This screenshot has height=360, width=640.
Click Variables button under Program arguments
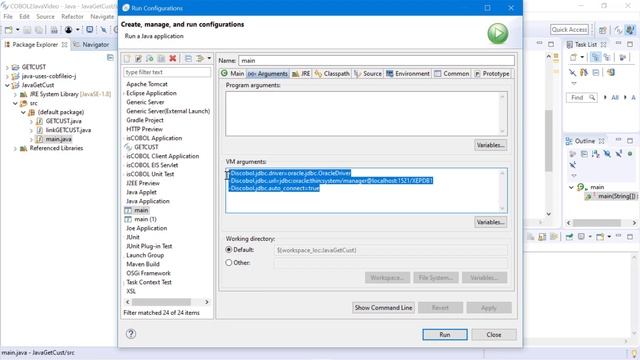click(x=491, y=145)
